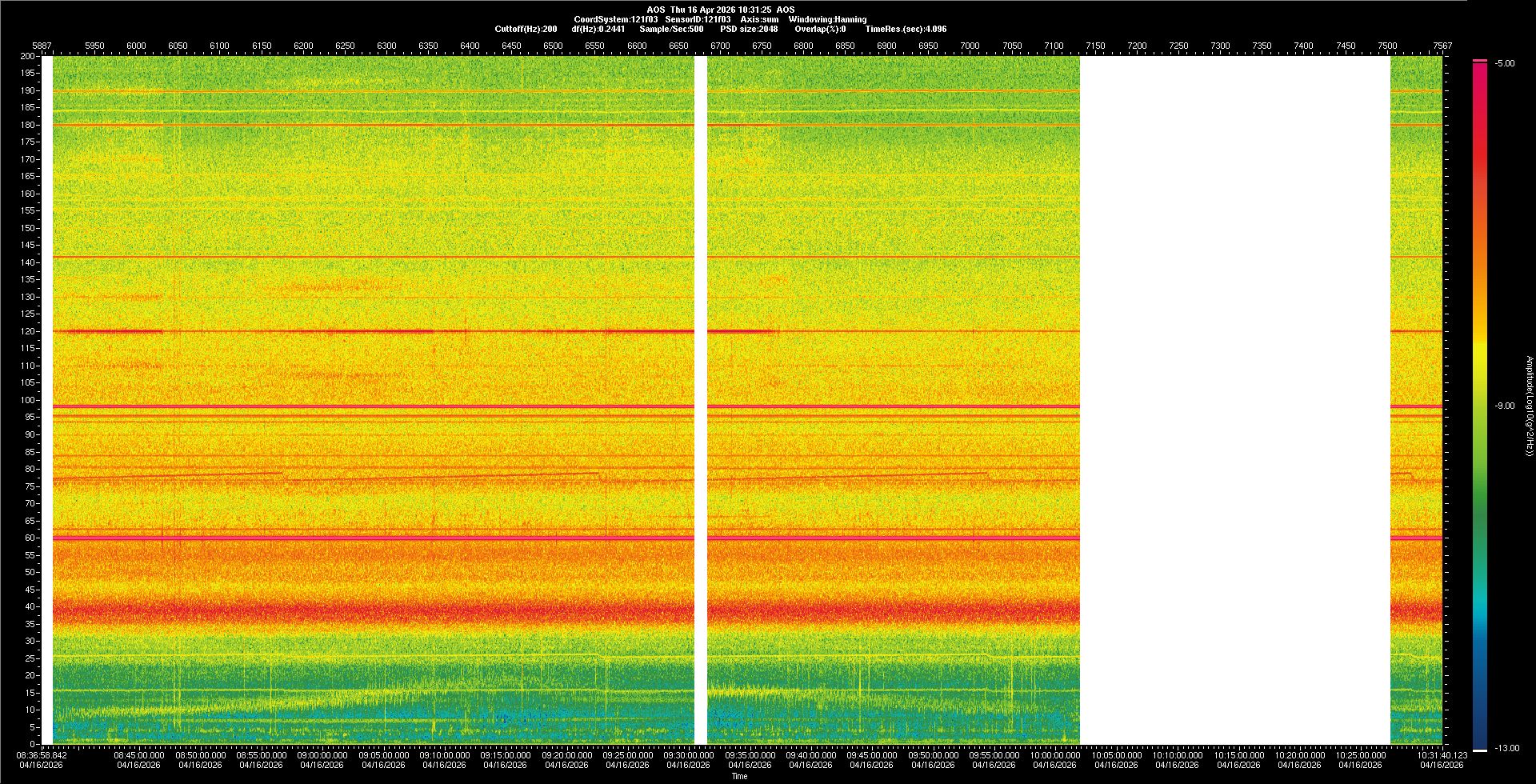
Task: Click the 6500 tick on the top axis
Action: (x=553, y=46)
